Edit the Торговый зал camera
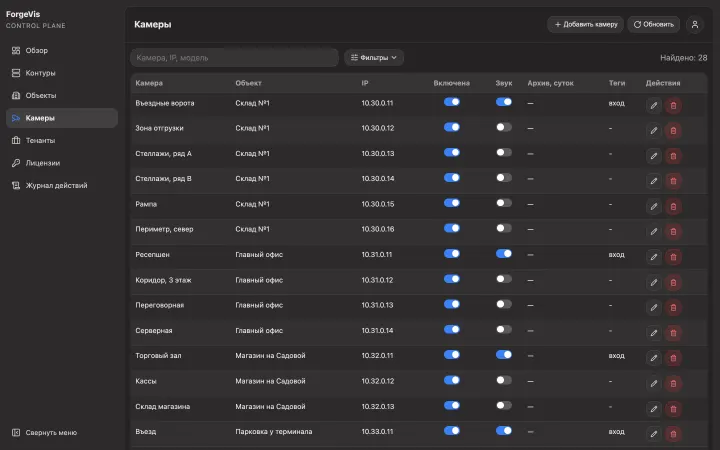Viewport: 720px width, 450px height. tap(653, 358)
